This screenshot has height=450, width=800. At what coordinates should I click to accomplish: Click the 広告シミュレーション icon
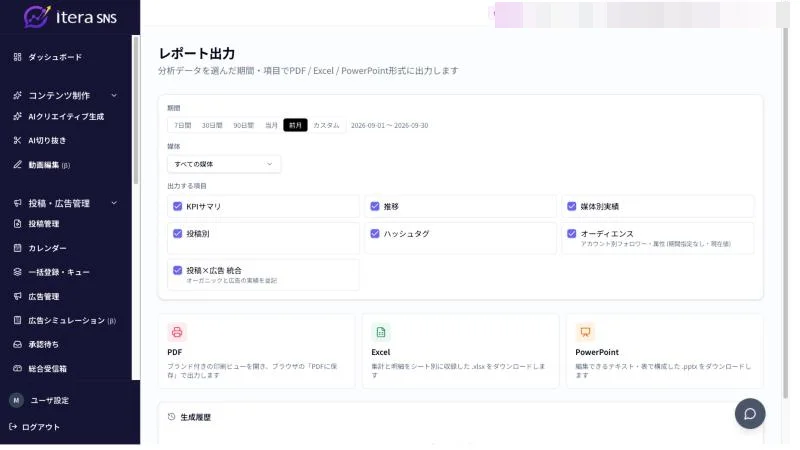[x=17, y=320]
